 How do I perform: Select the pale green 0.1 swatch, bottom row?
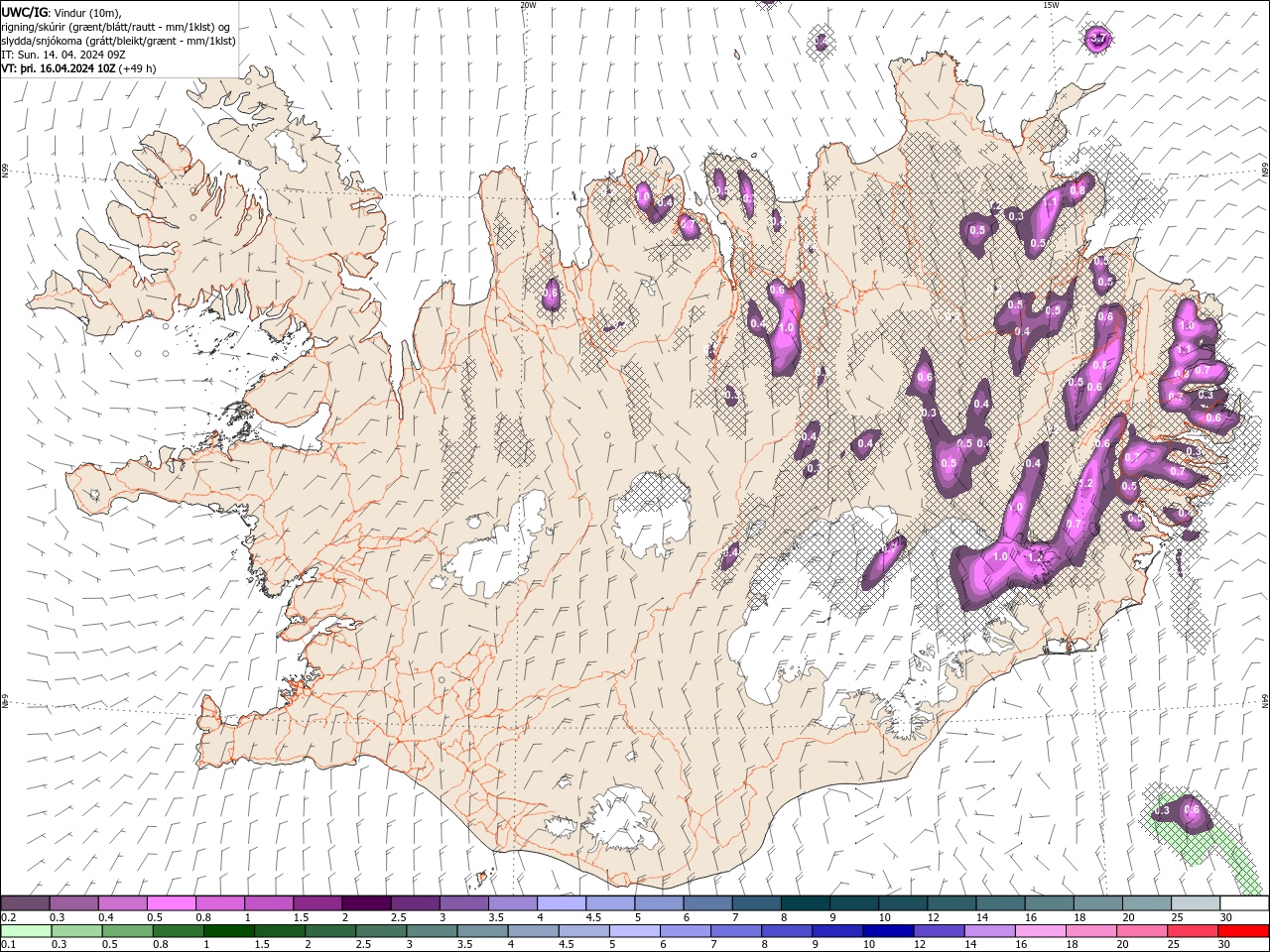pos(25,931)
